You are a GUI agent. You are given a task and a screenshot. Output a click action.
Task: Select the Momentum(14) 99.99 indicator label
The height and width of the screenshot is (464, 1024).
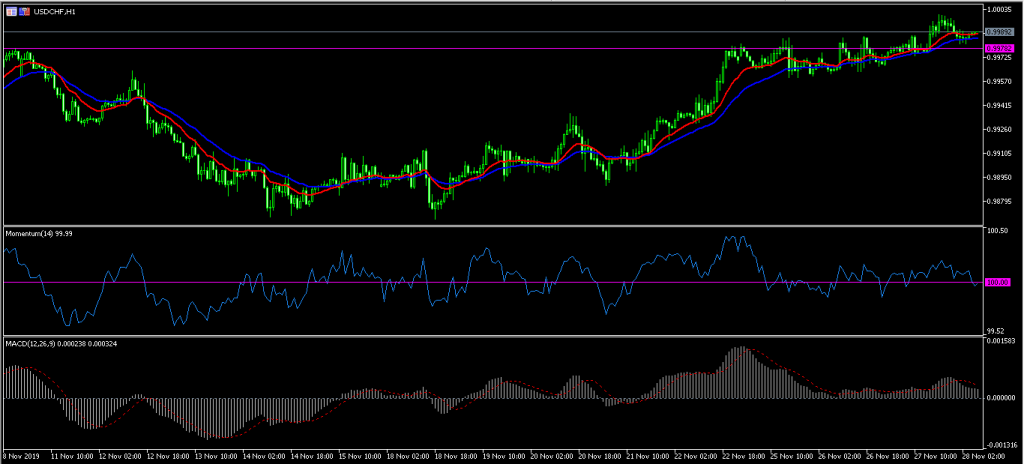[39, 233]
